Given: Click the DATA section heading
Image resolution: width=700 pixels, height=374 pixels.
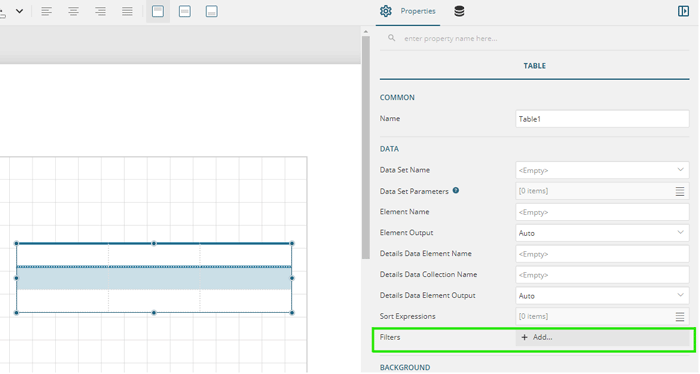Looking at the screenshot, I should coord(389,149).
